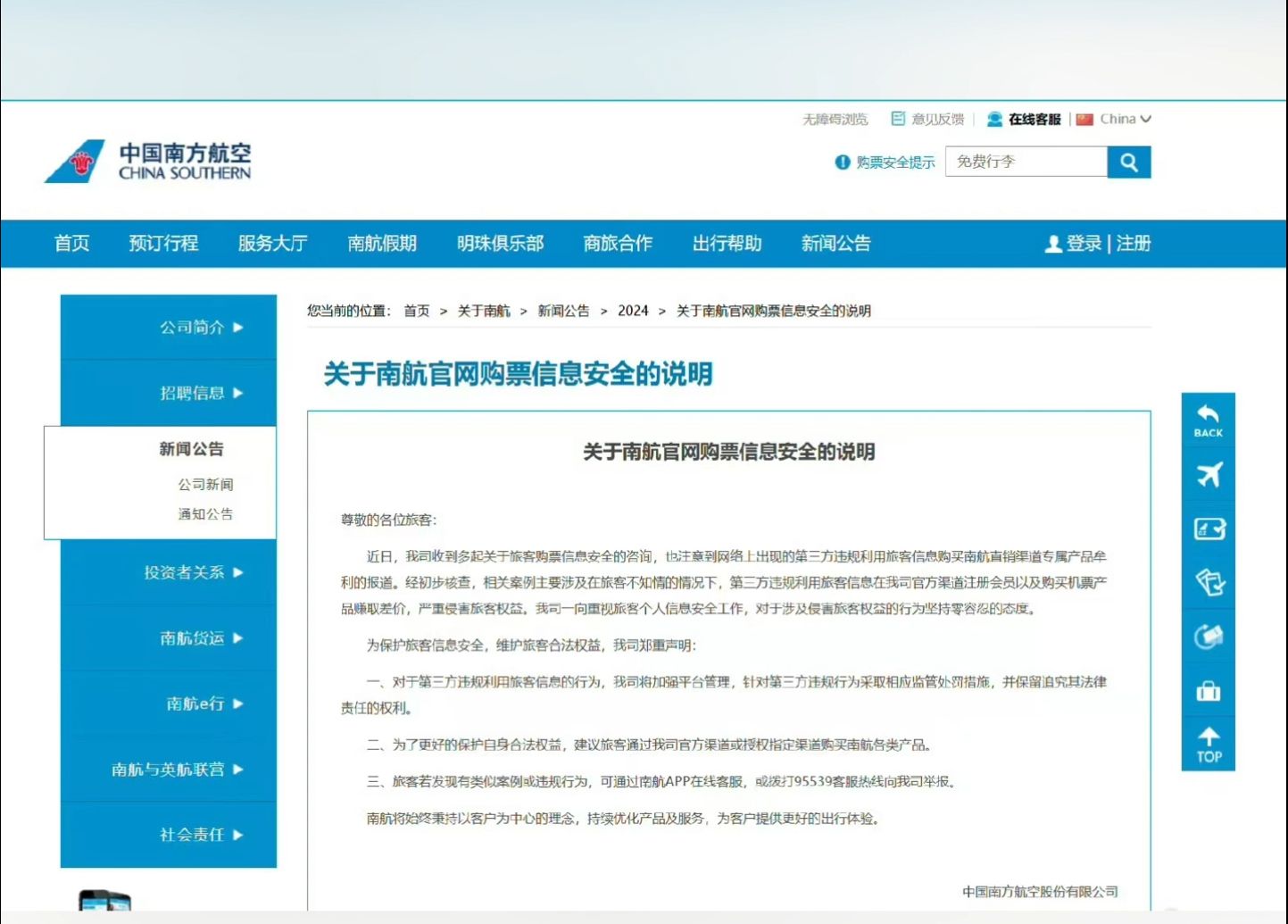
Task: Expand 投资者关系 sidebar section
Action: [x=169, y=572]
